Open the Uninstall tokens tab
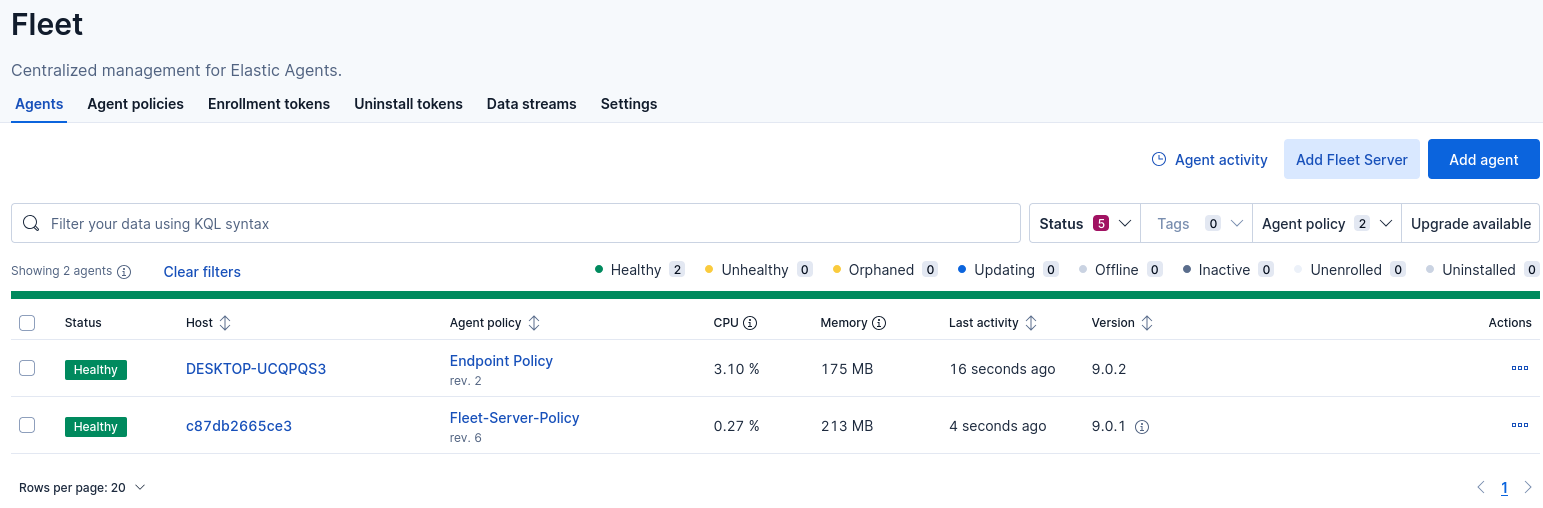Viewport: 1543px width, 508px height. pos(408,104)
